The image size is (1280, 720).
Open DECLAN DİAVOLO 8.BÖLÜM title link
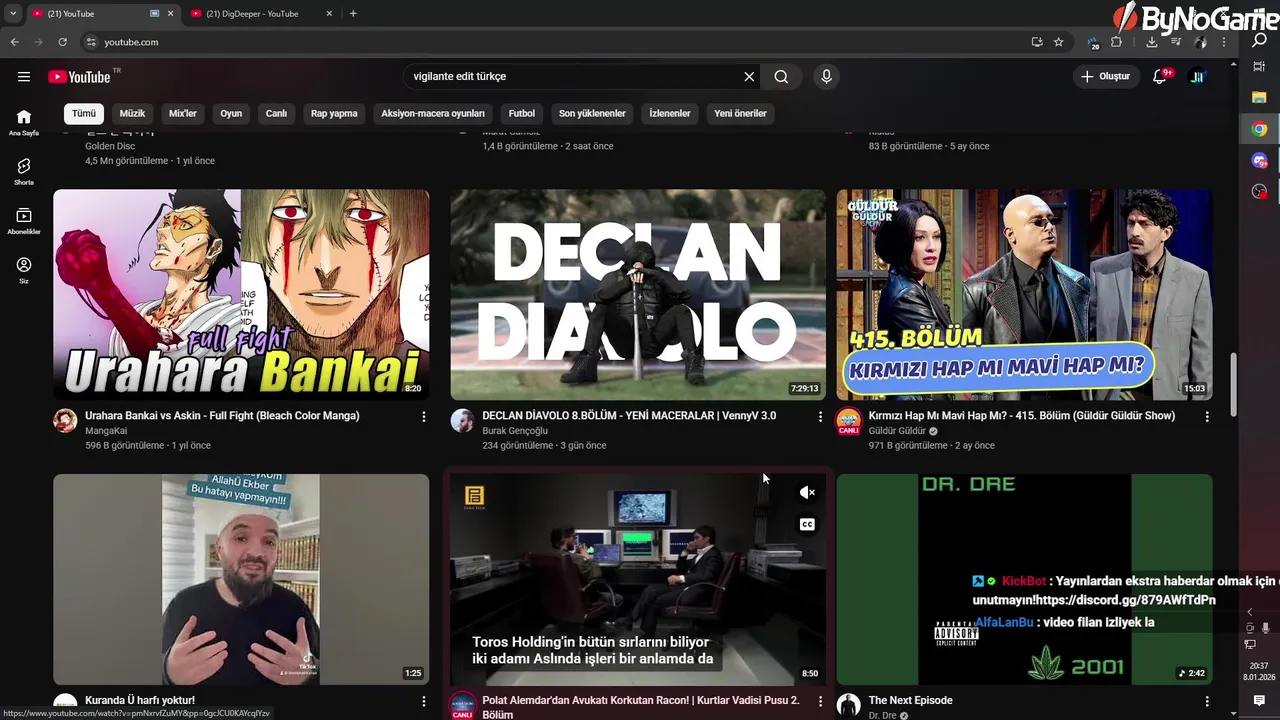[629, 416]
